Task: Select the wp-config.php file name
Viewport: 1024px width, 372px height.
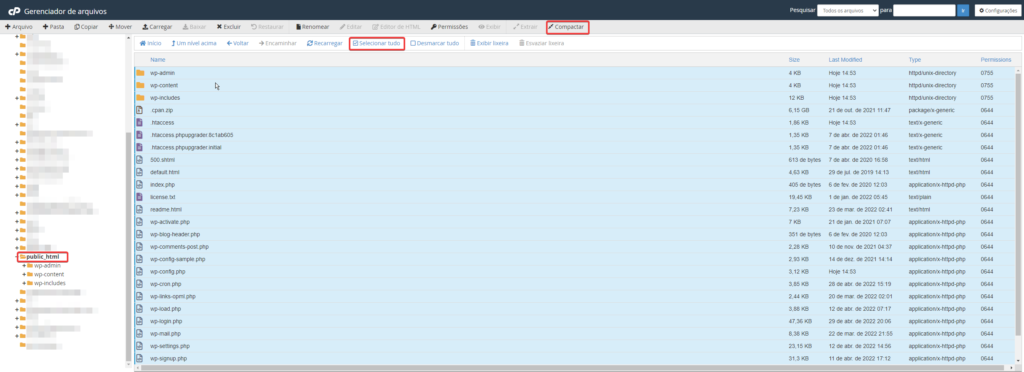Action: [168, 271]
